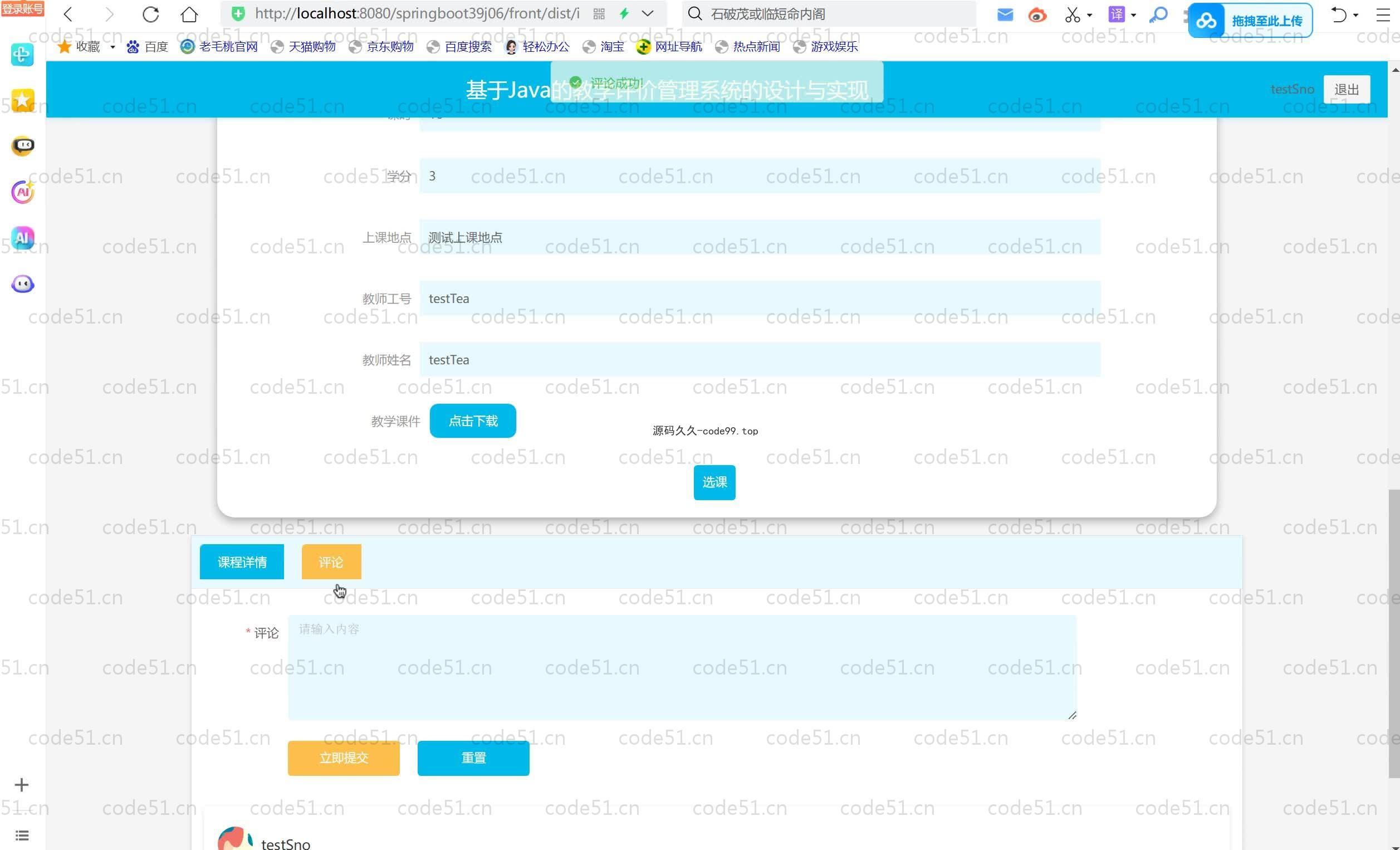Expand the 收藏 dropdown arrow

pos(112,47)
